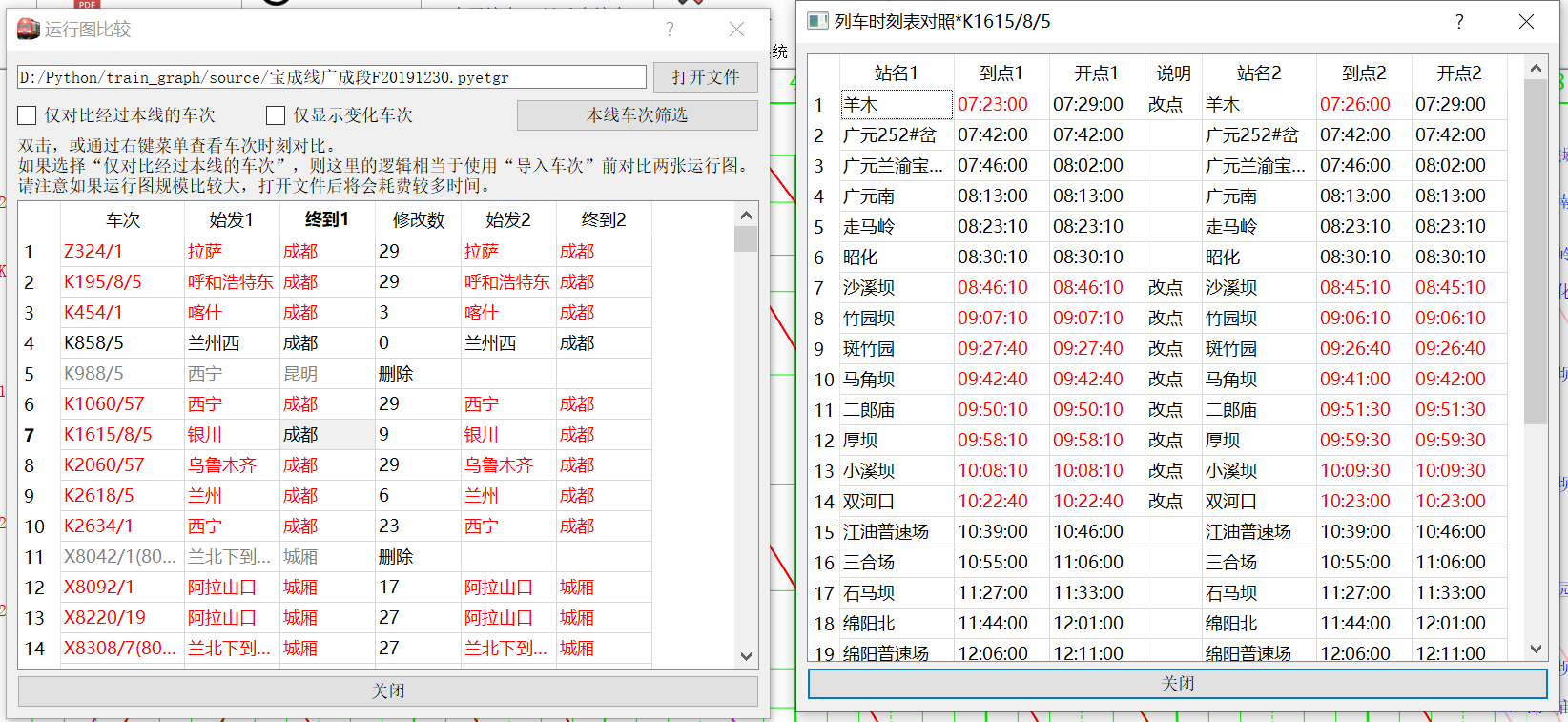Click the red train icon in the dialog title
The image size is (1568, 722).
pos(29,30)
